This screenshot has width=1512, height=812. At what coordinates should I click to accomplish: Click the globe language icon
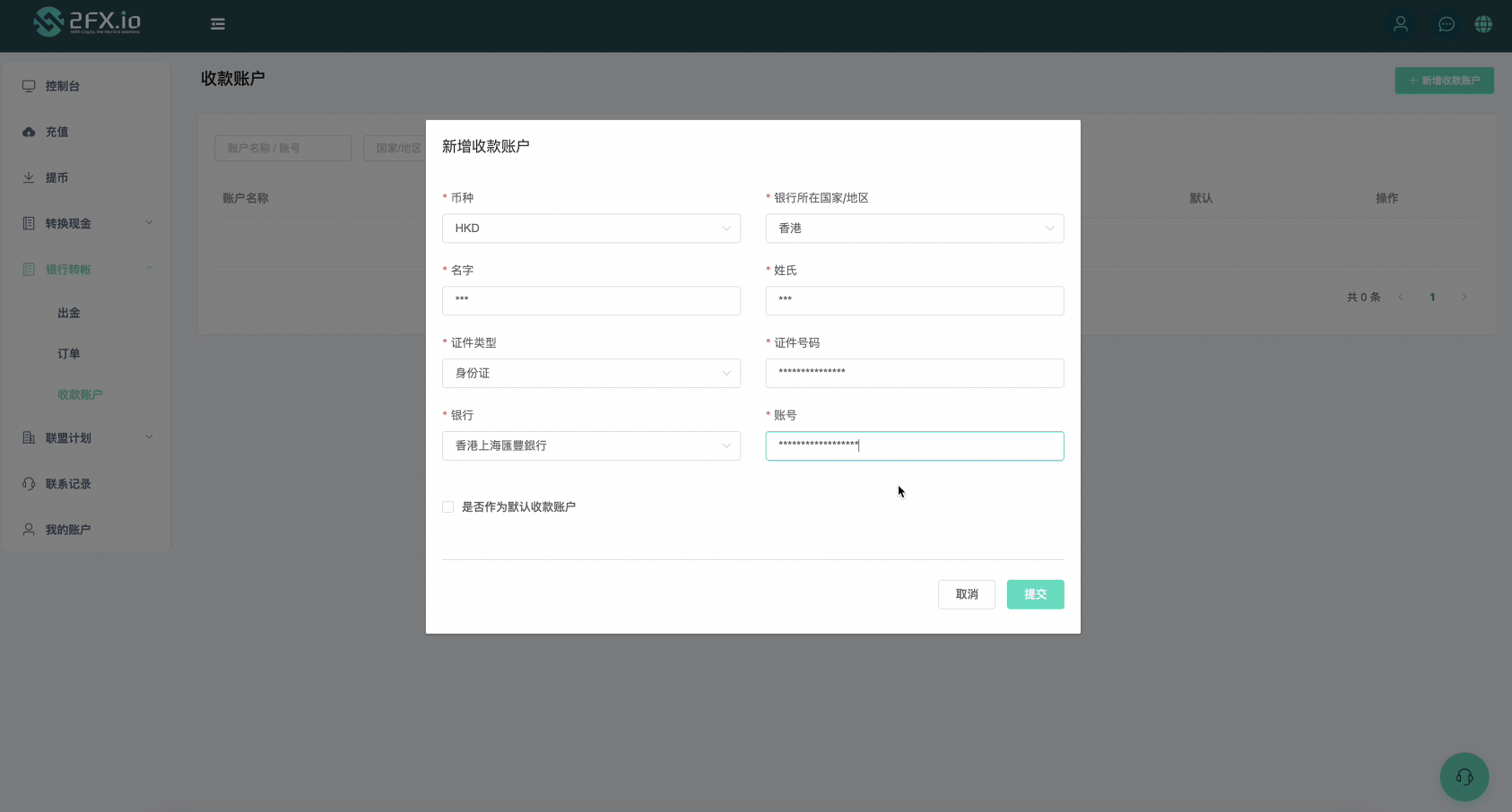coord(1483,24)
